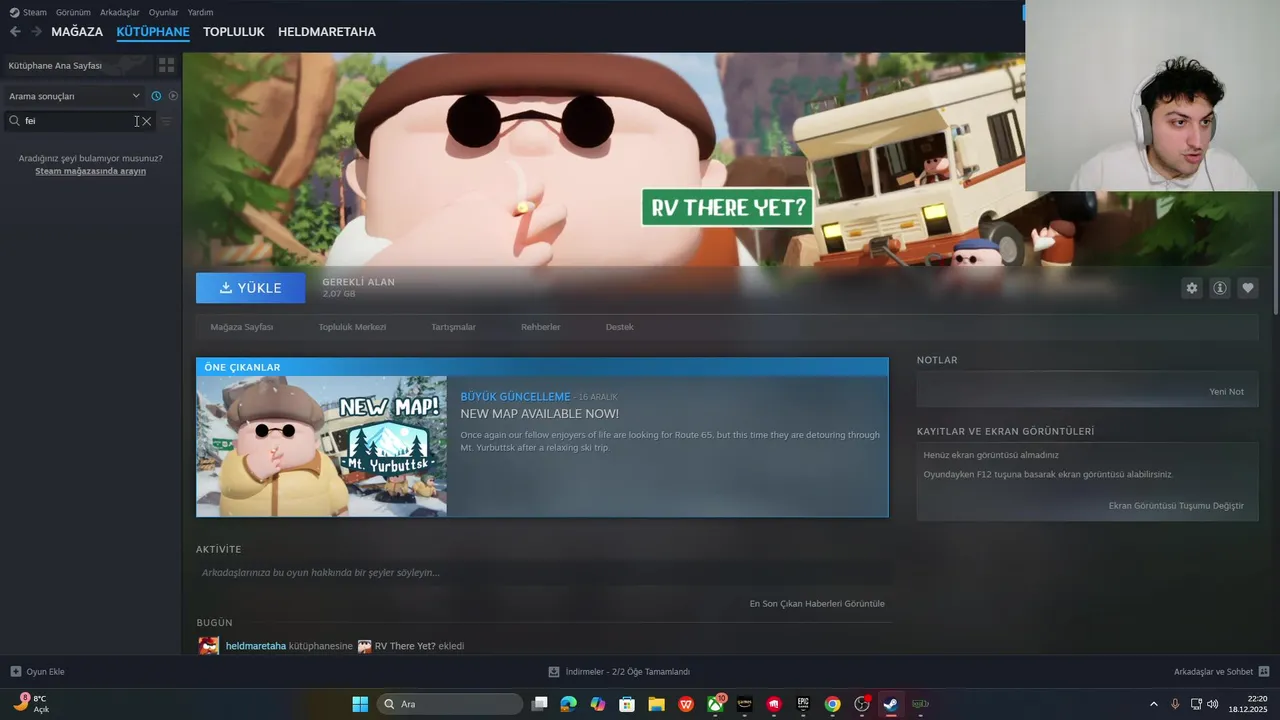Open clock and date 22:20
Viewport: 1280px width, 720px height.
[1248, 704]
